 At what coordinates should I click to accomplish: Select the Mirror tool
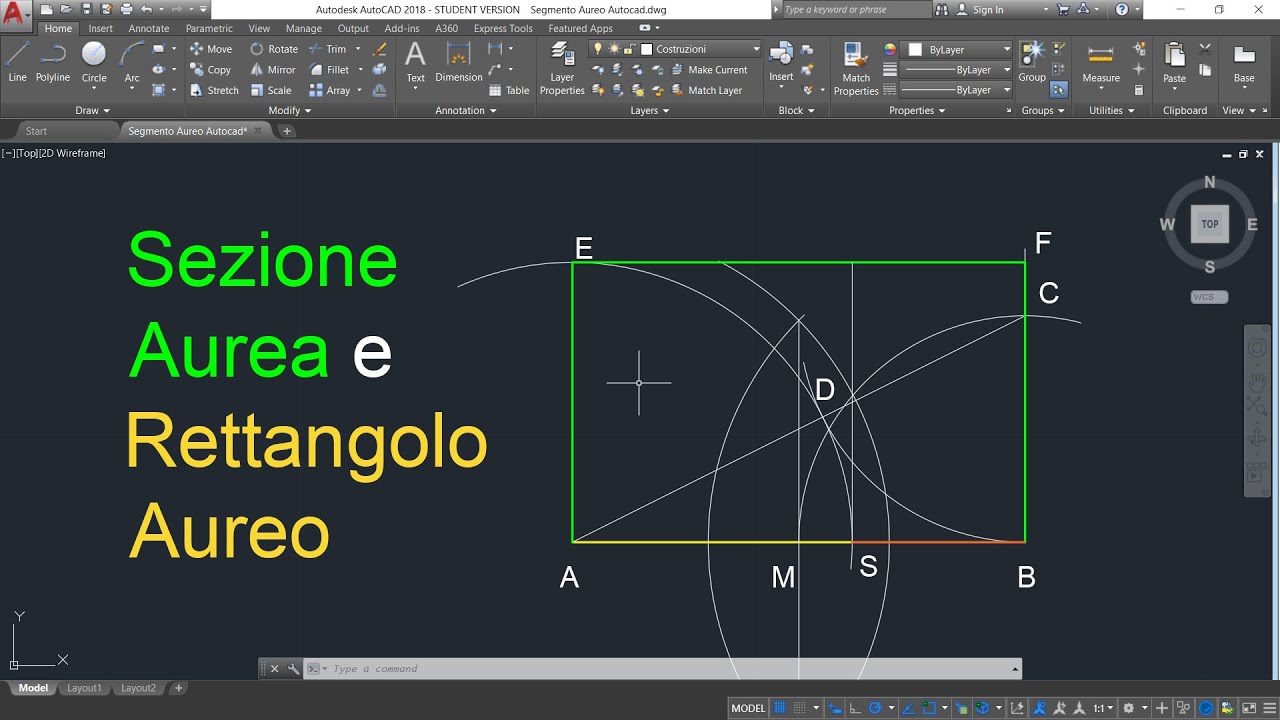(x=273, y=70)
